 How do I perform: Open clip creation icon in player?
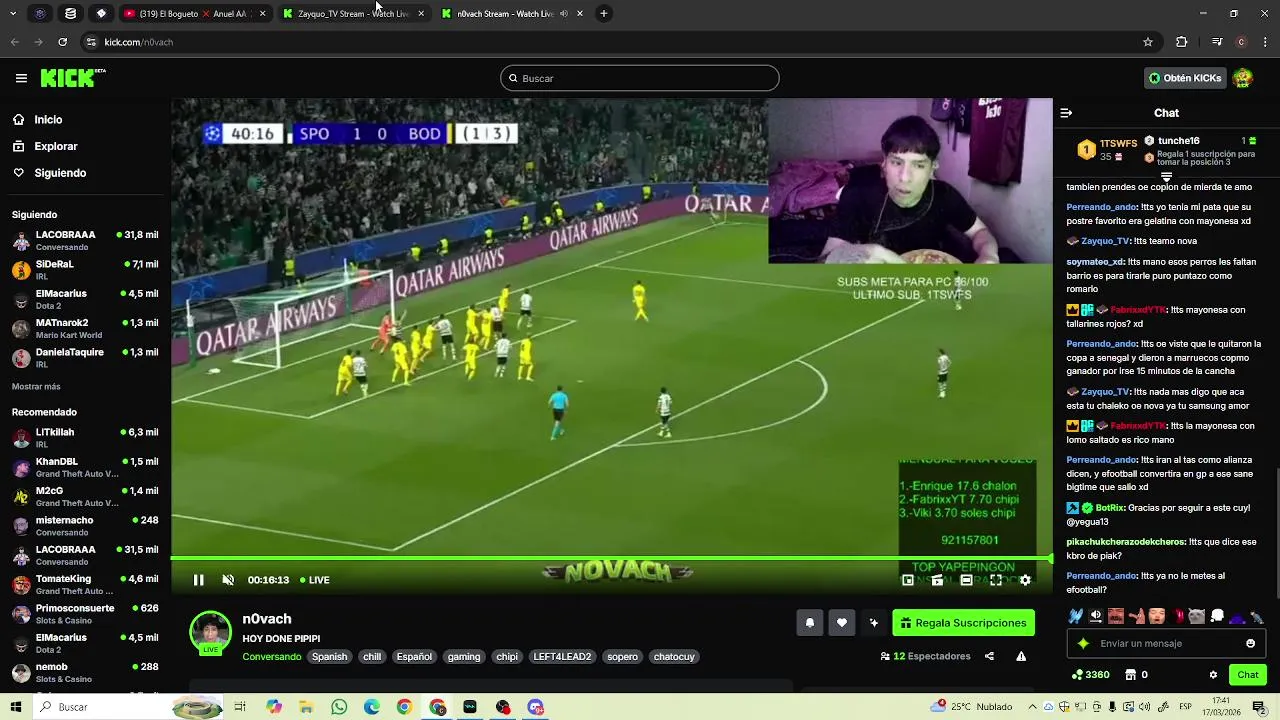(x=937, y=580)
